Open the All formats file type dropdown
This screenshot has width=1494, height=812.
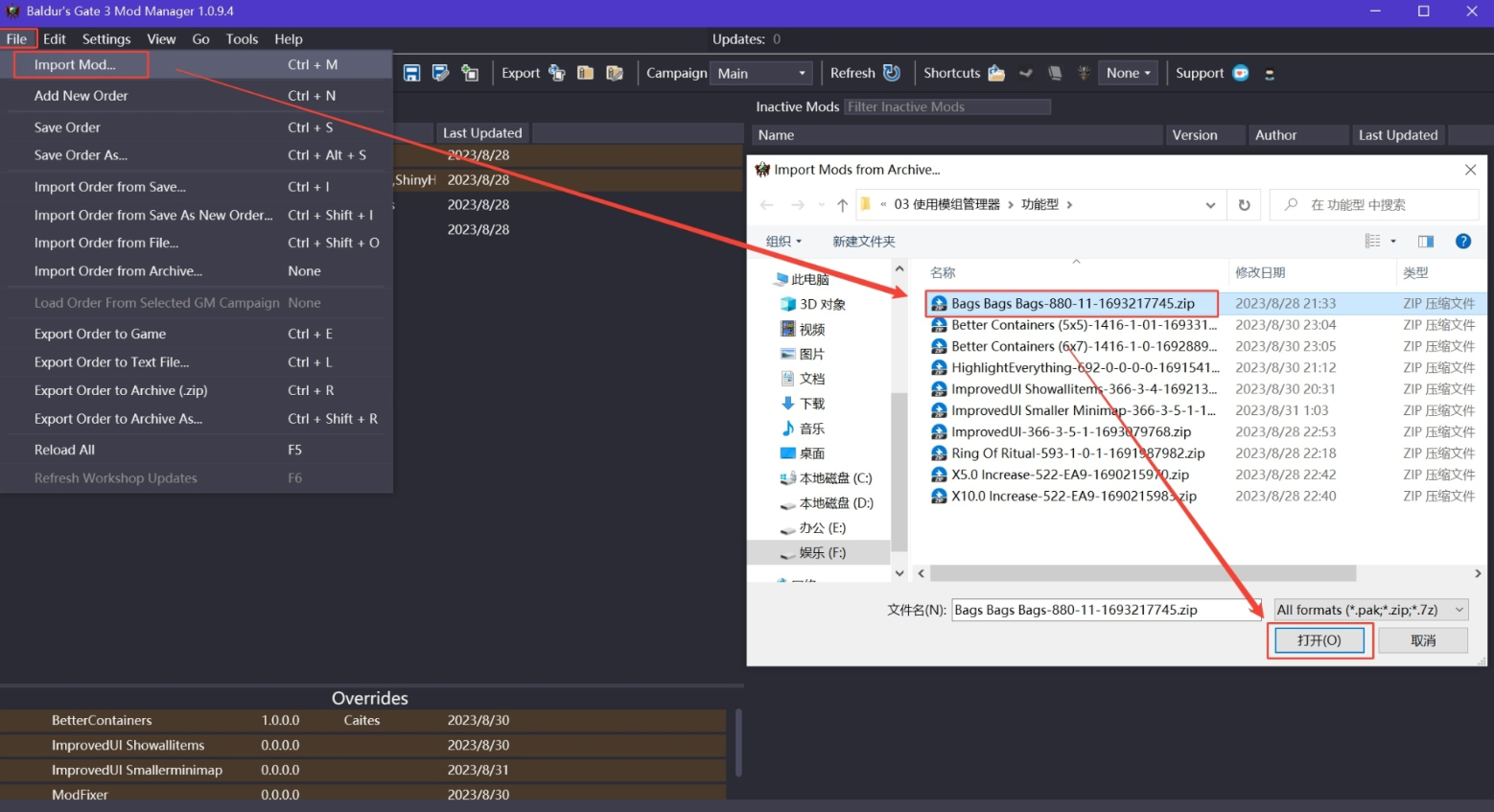[x=1370, y=610]
